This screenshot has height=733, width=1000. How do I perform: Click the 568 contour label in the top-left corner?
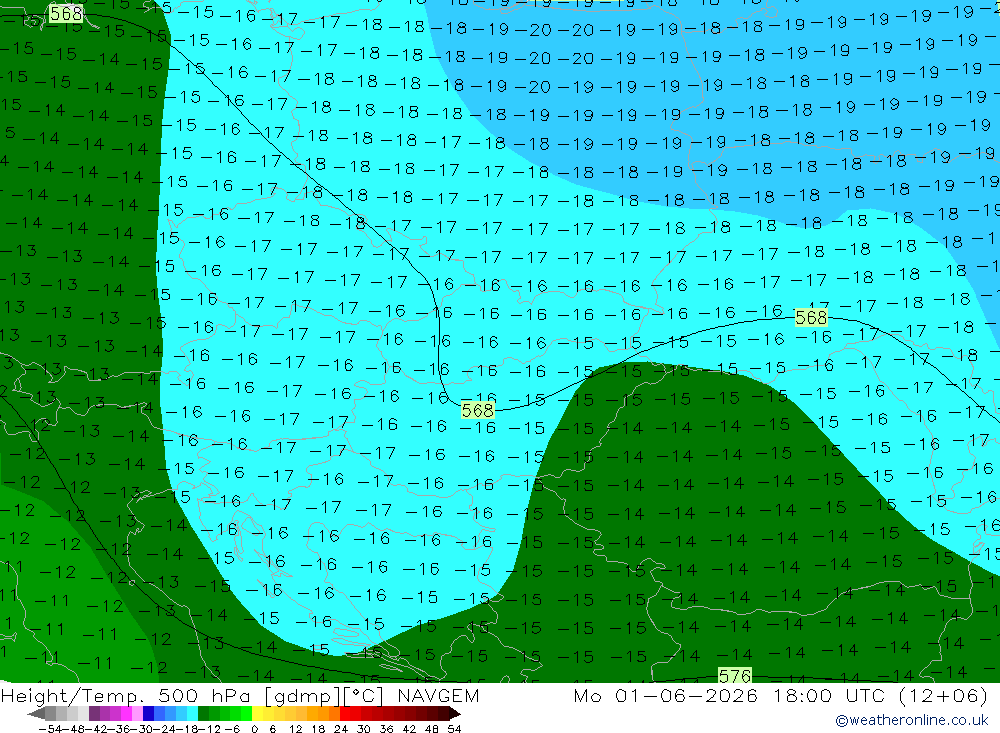pos(66,13)
